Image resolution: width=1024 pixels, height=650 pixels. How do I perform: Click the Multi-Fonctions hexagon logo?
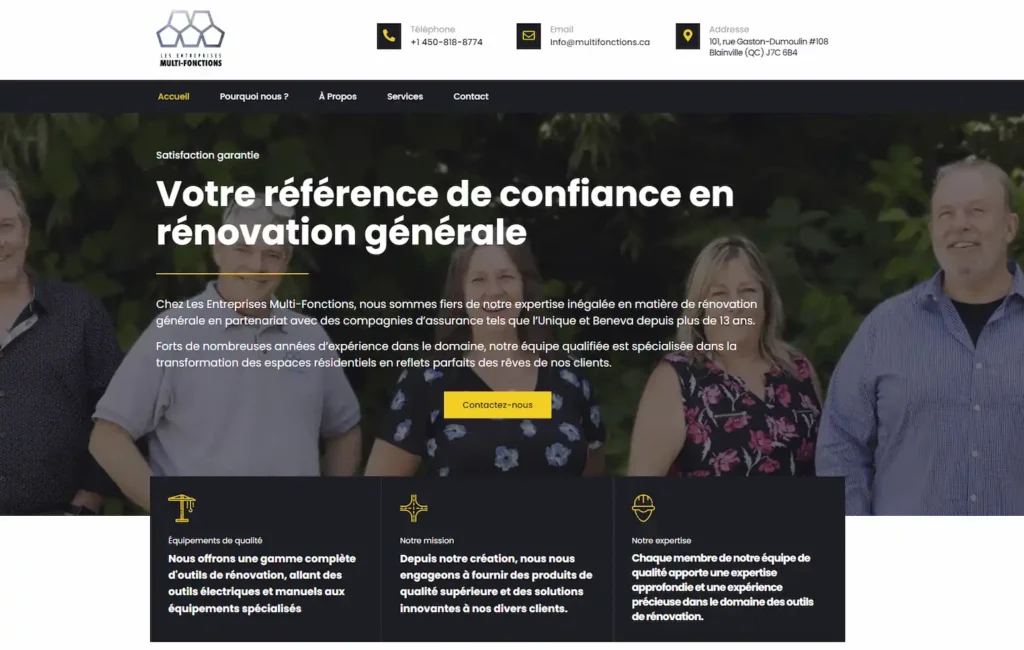coord(190,38)
